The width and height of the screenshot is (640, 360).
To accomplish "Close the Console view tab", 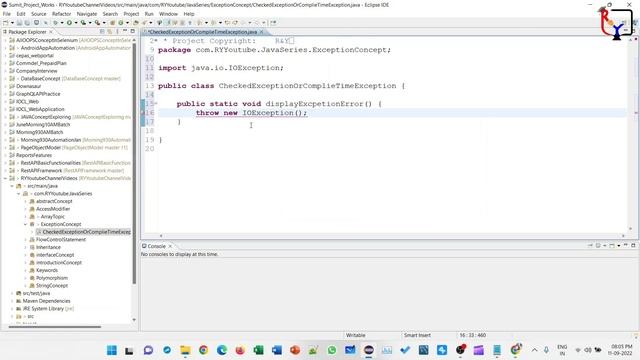I will (x=170, y=246).
